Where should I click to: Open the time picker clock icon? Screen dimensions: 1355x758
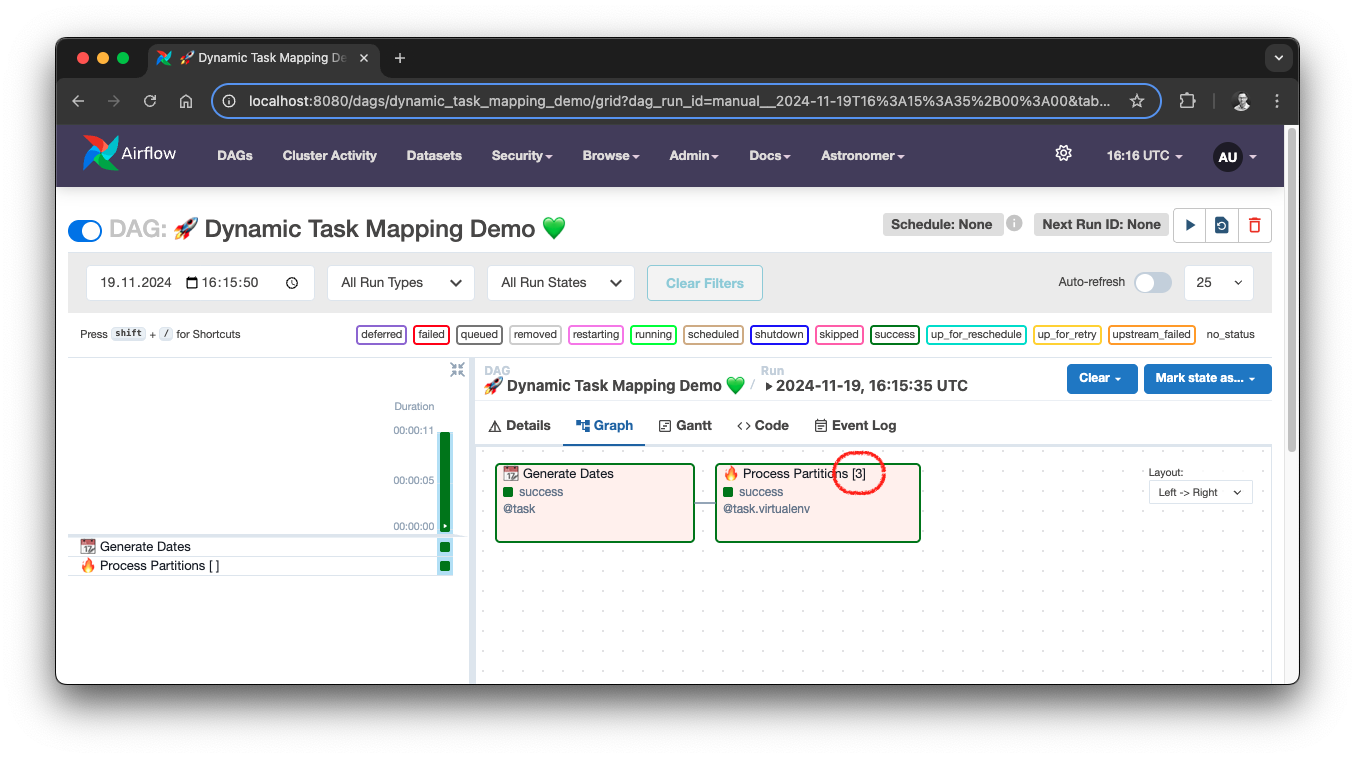tap(291, 282)
